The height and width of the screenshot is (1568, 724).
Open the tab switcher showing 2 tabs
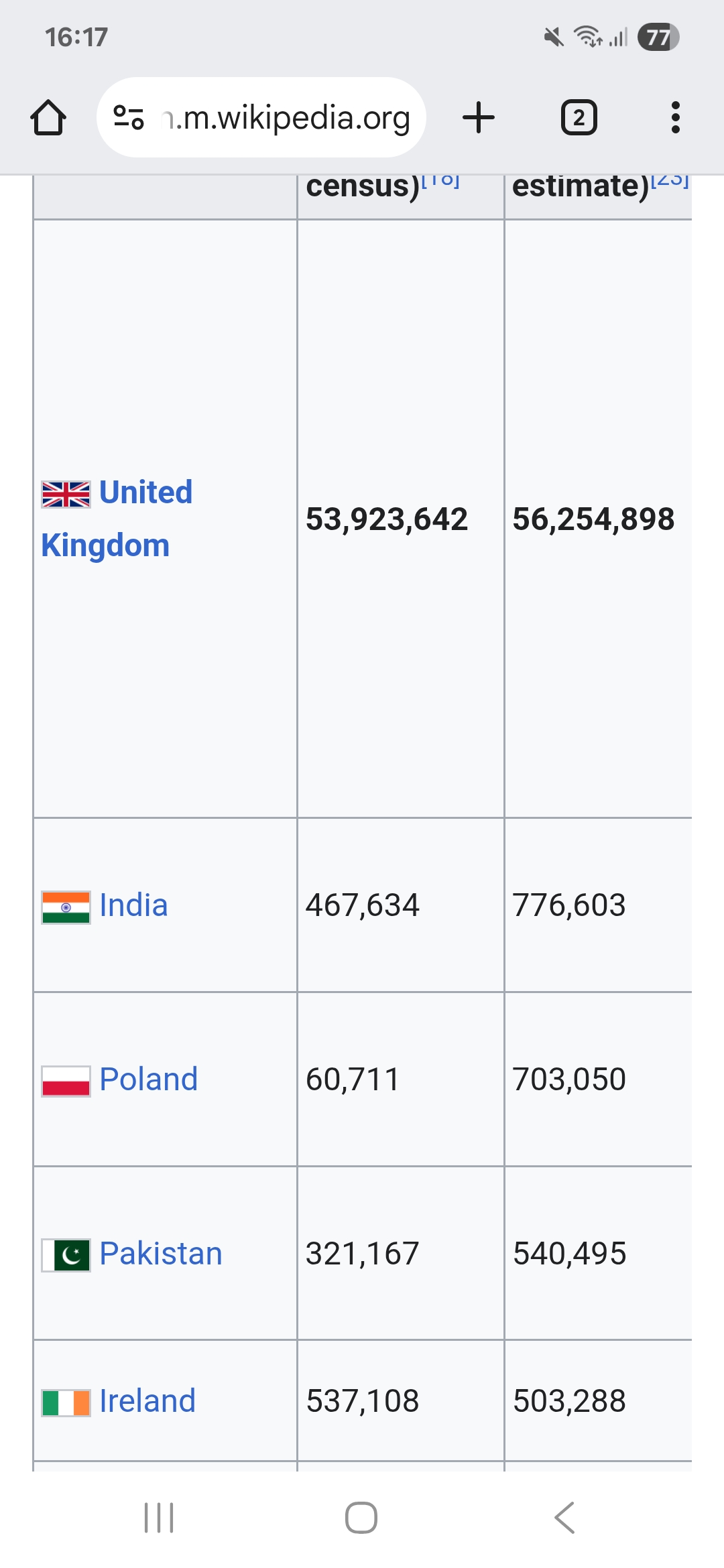coord(579,118)
